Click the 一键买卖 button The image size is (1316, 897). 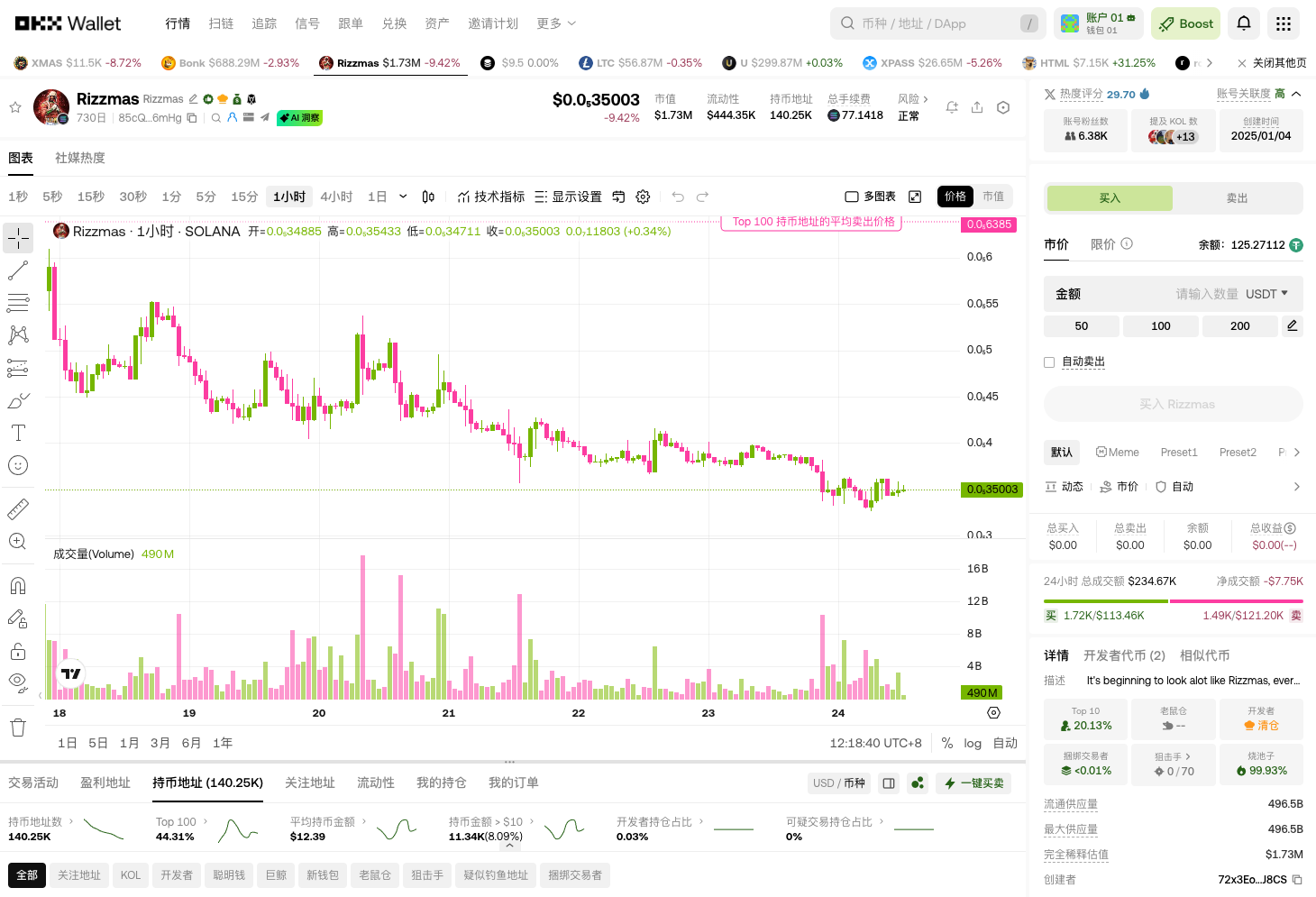(973, 783)
